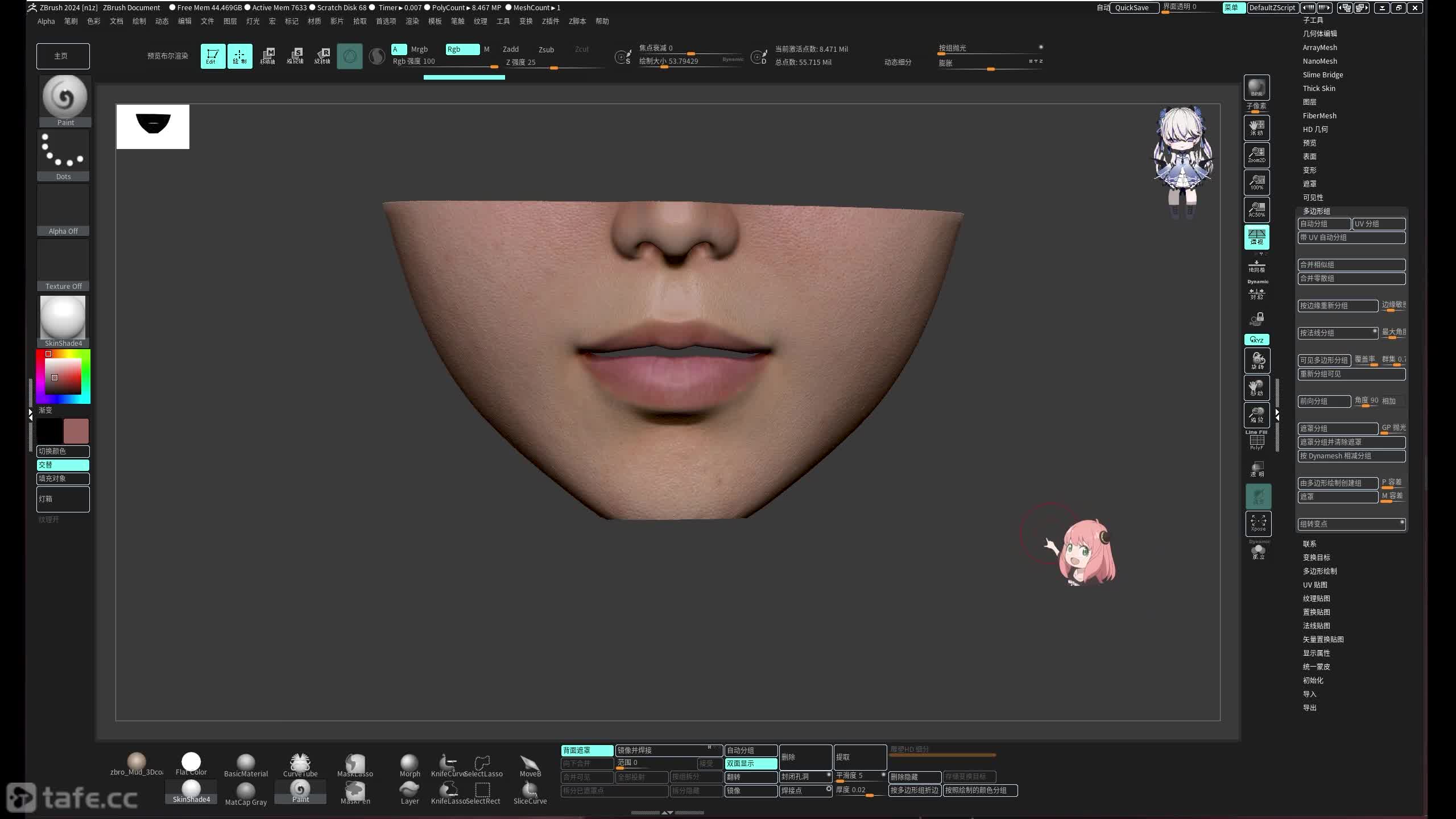
Task: Activate the Rotate gizmo icon
Action: 322,56
